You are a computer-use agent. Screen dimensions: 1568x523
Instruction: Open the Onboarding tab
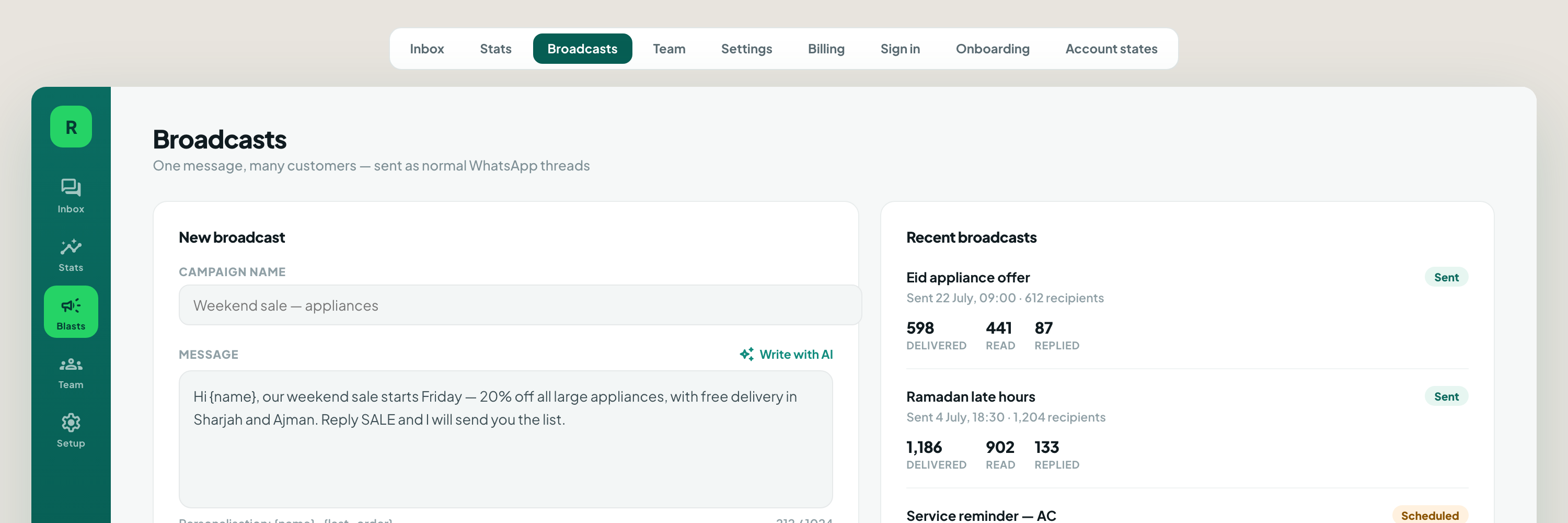tap(992, 49)
